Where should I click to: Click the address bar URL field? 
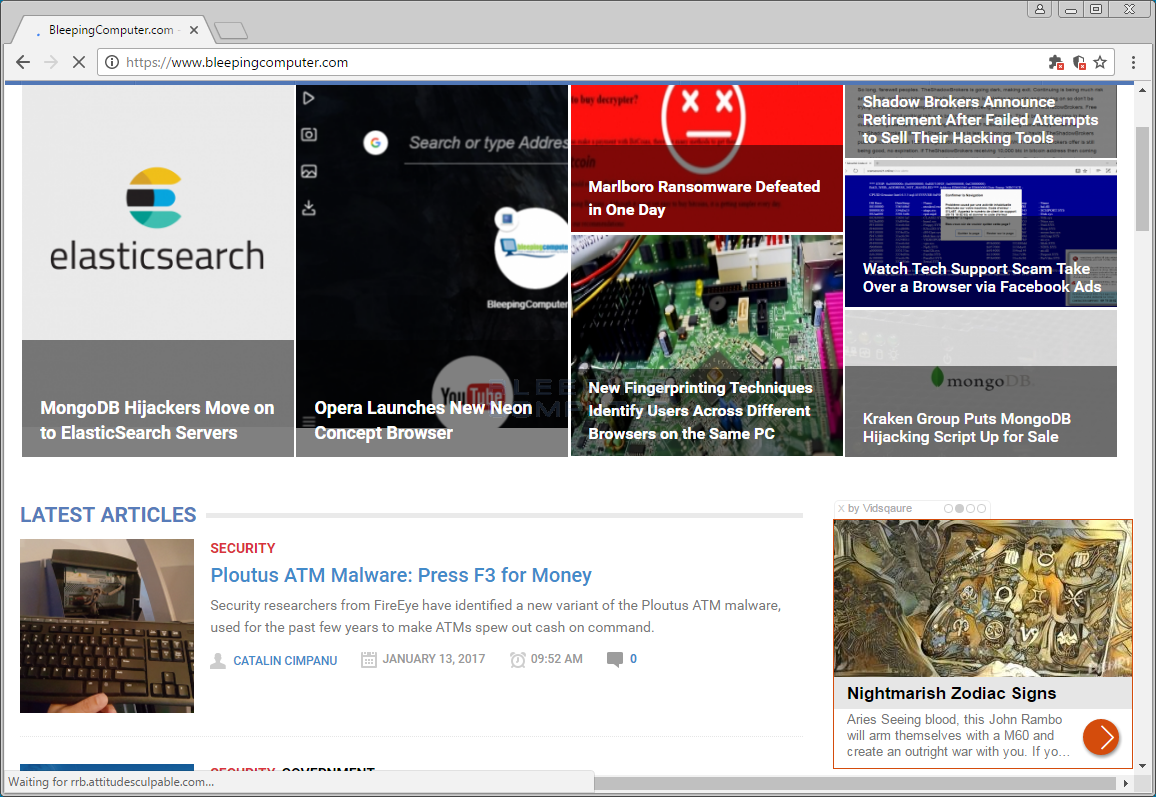coord(500,62)
